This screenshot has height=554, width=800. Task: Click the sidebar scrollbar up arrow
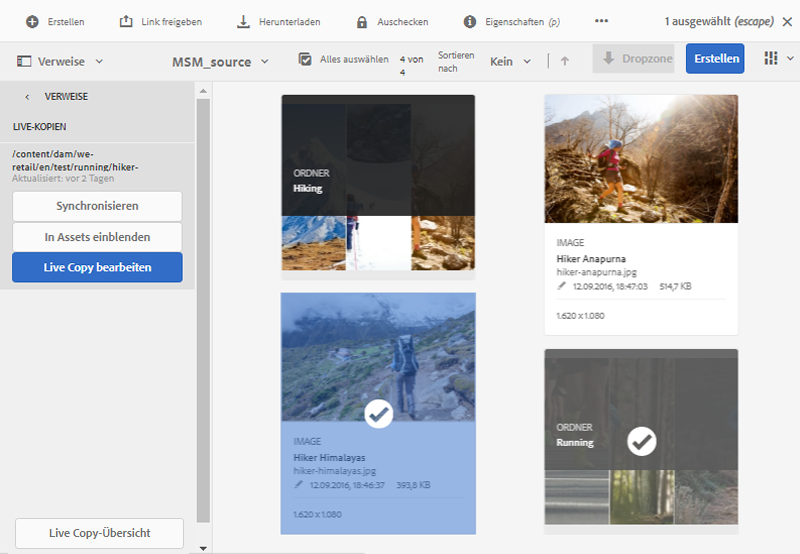(x=203, y=91)
